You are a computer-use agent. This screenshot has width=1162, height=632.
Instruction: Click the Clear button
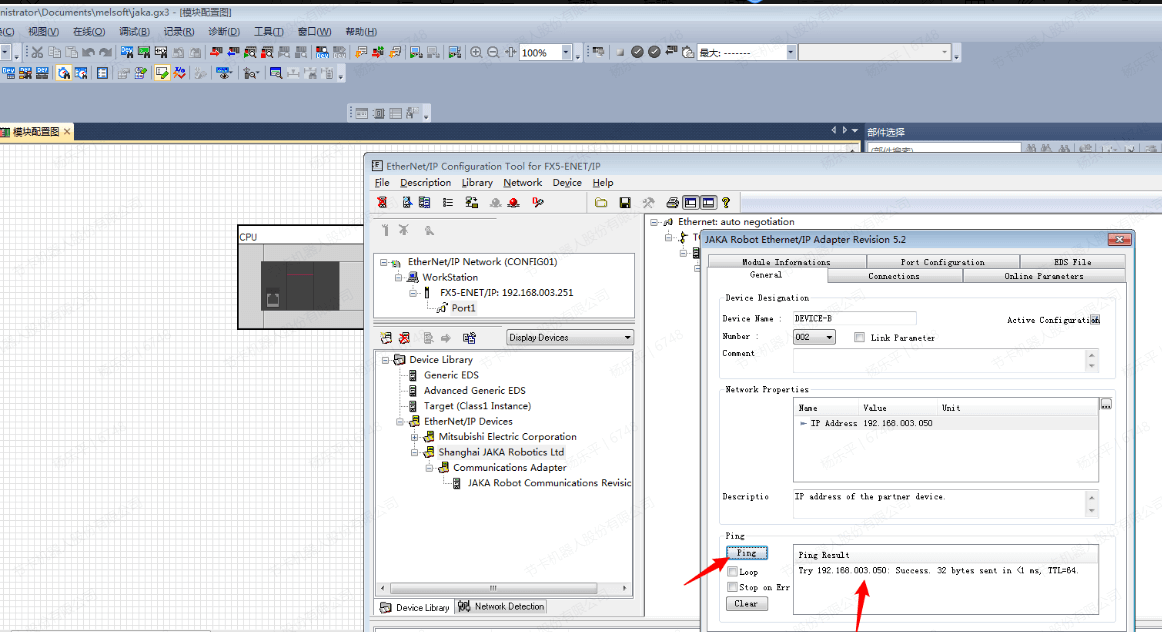point(746,604)
